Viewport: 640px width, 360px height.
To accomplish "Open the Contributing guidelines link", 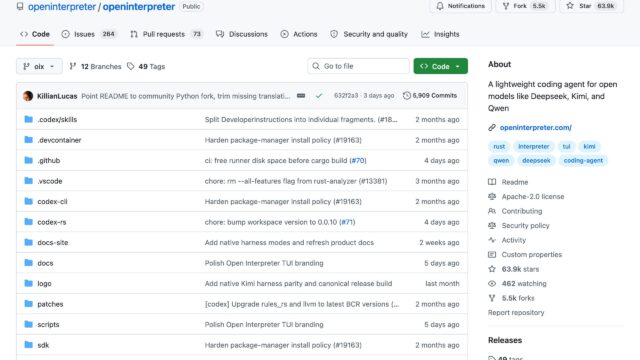I will tap(516, 211).
